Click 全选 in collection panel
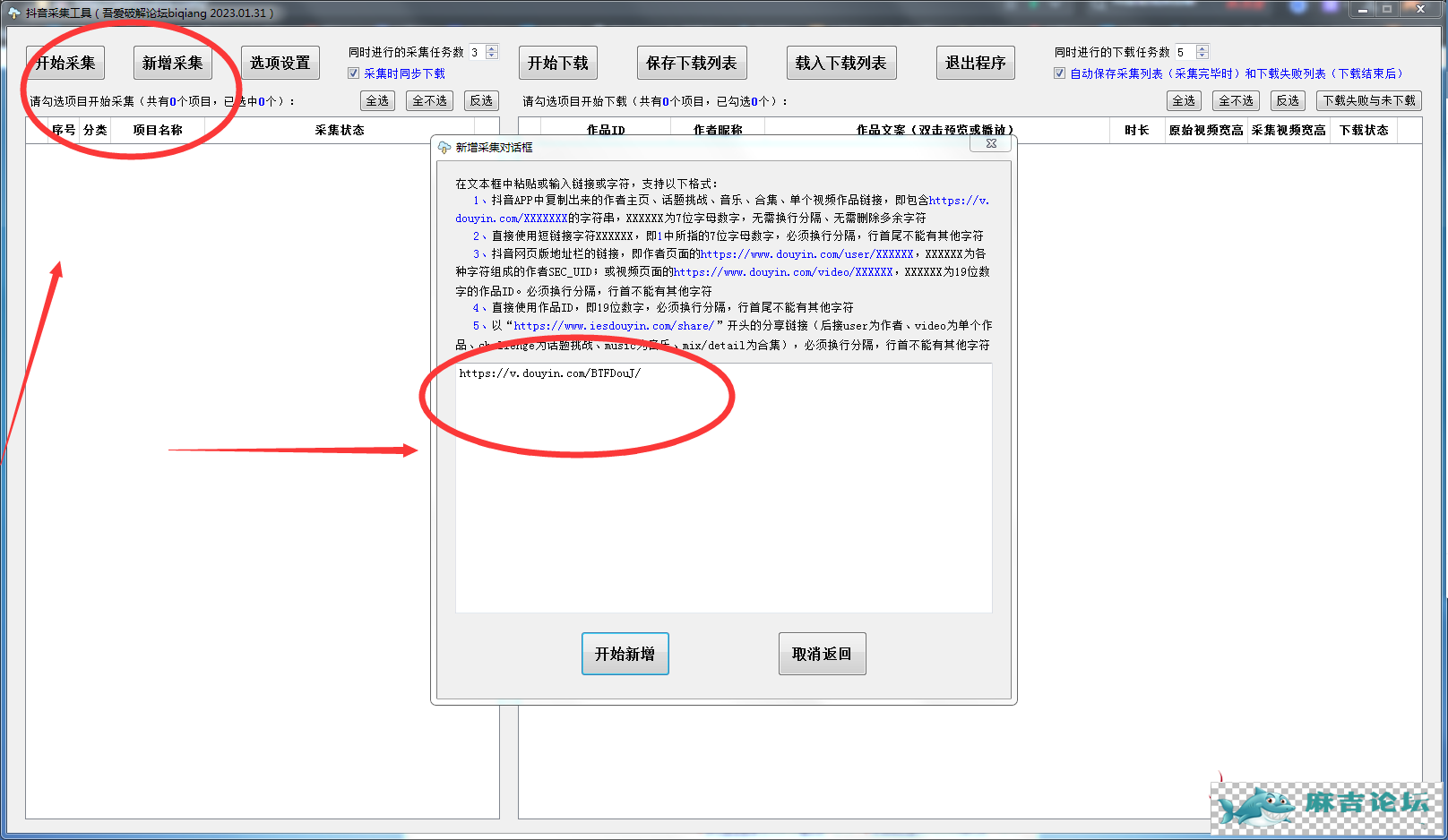Viewport: 1448px width, 840px height. 378,100
